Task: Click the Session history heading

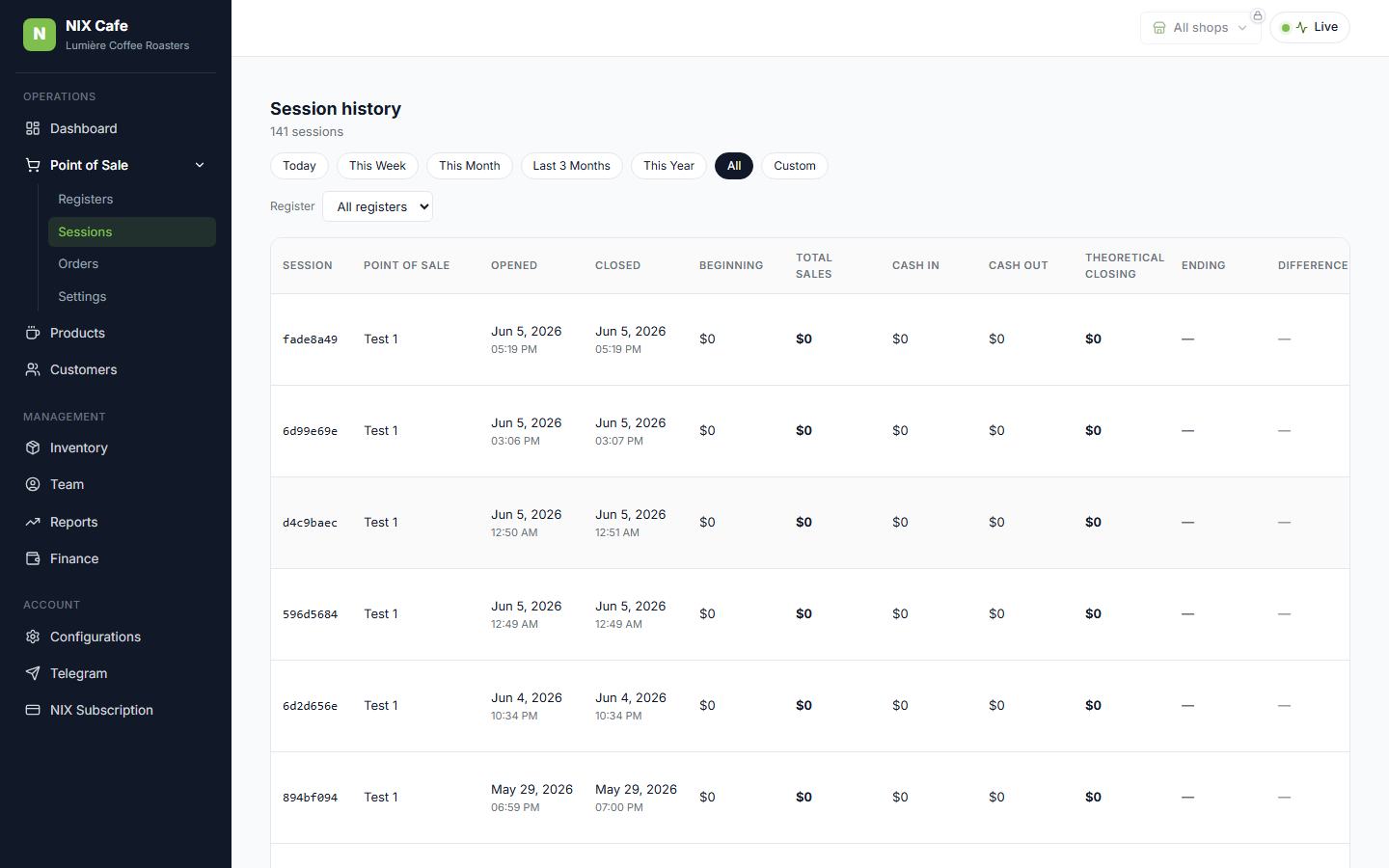Action: click(336, 109)
